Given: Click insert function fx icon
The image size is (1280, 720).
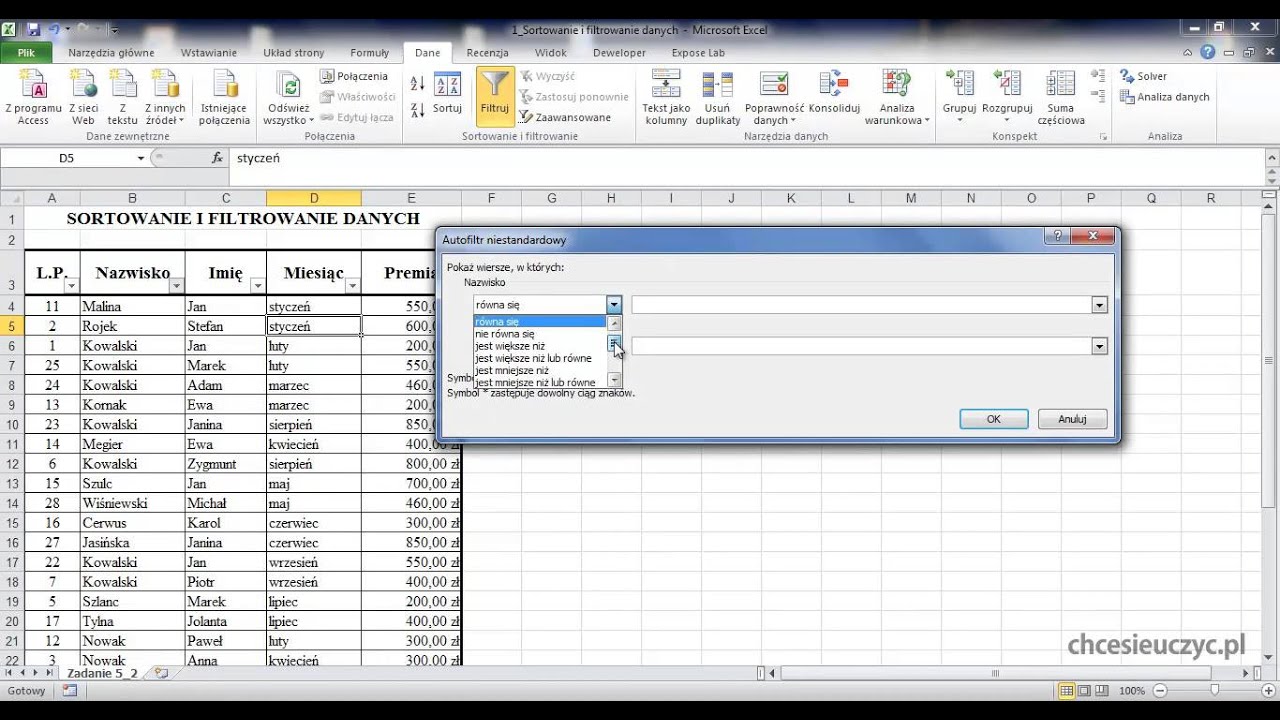Looking at the screenshot, I should click(x=217, y=158).
